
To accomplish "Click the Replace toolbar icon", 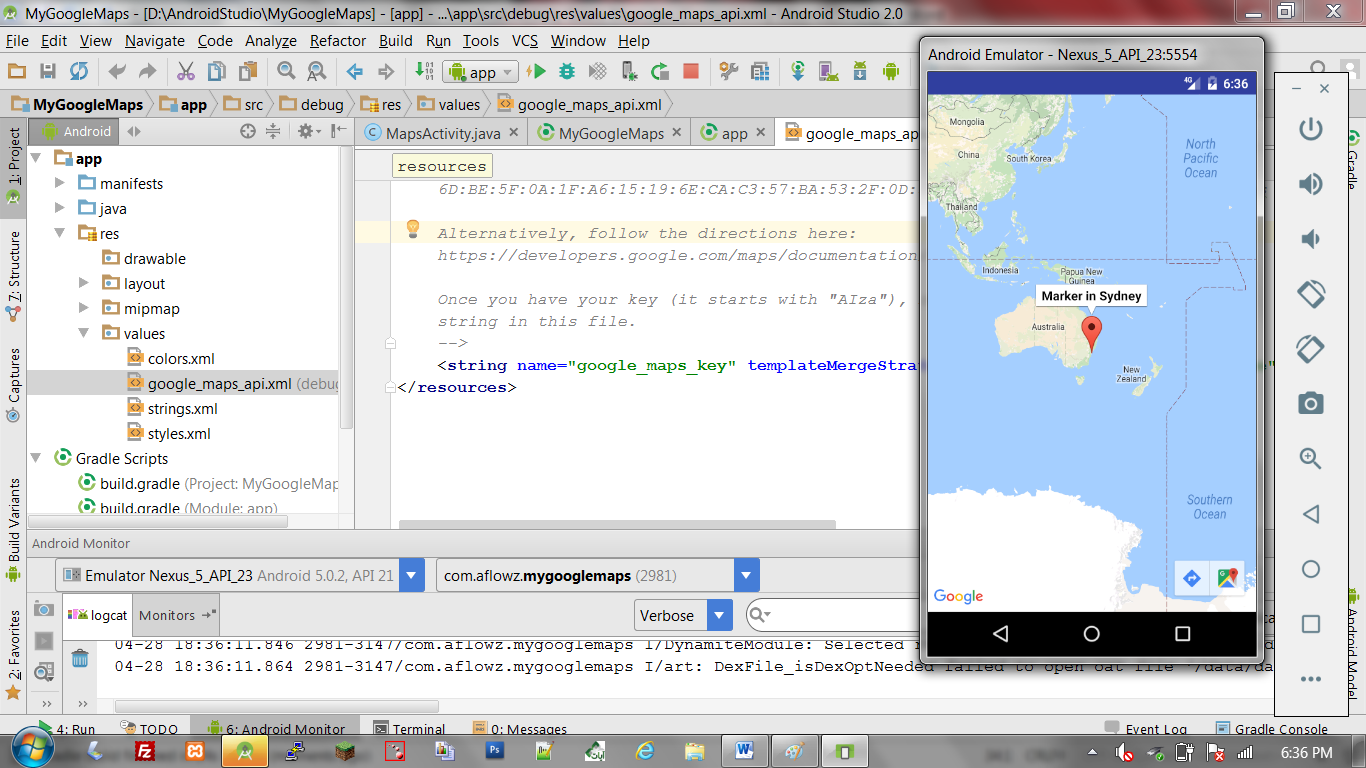I will [x=316, y=71].
